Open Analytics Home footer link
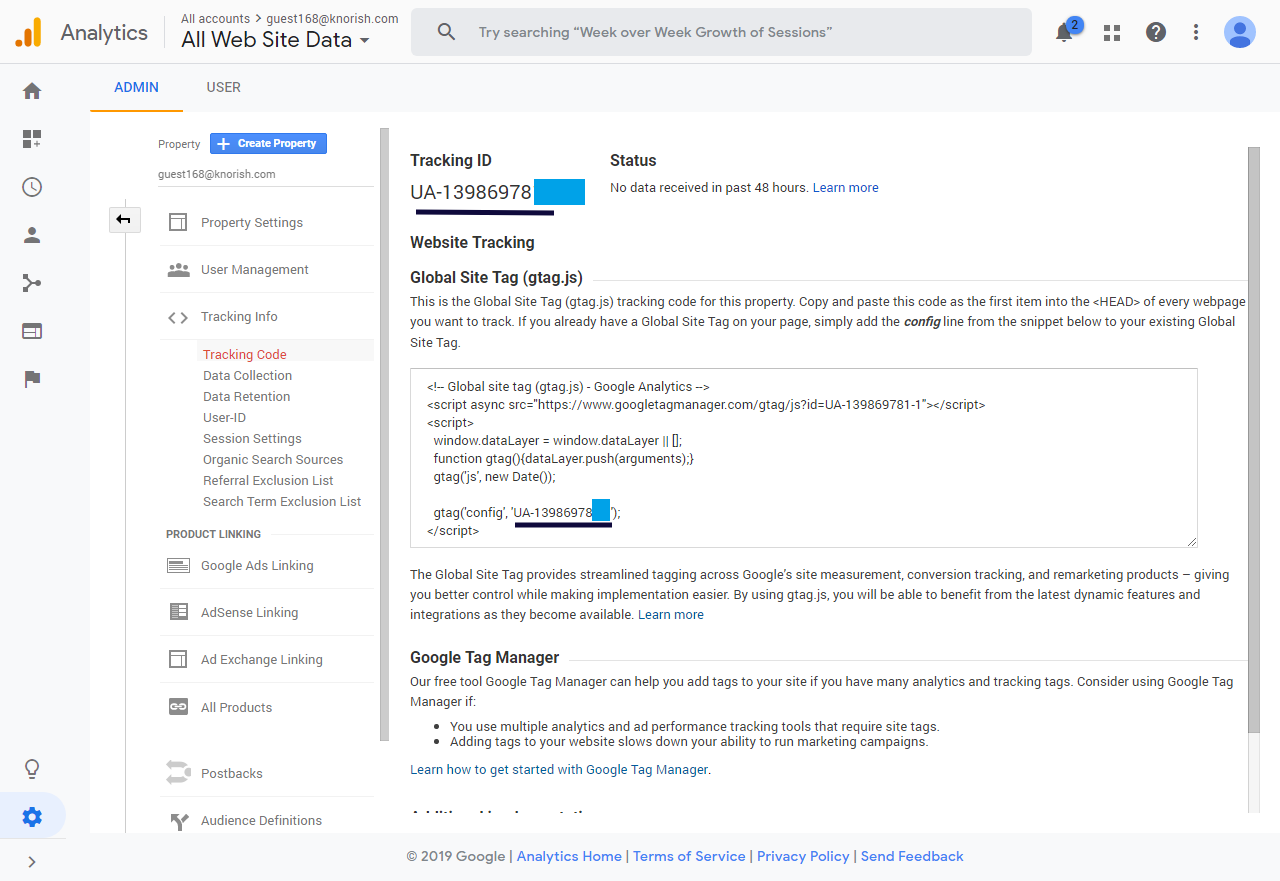 coord(569,856)
